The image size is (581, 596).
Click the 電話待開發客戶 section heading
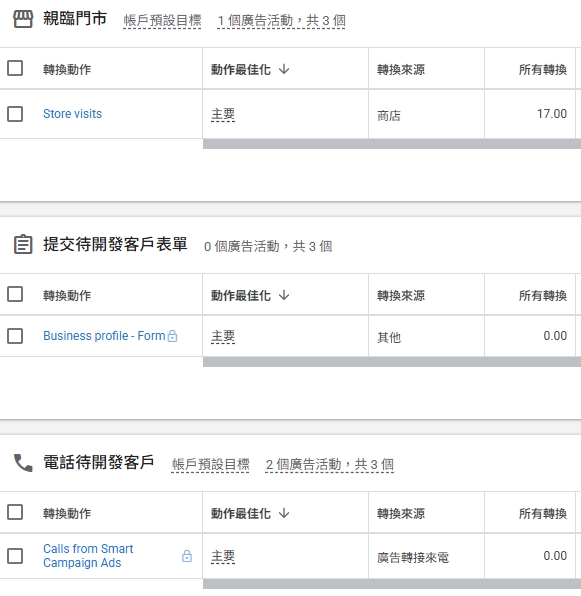click(x=98, y=463)
